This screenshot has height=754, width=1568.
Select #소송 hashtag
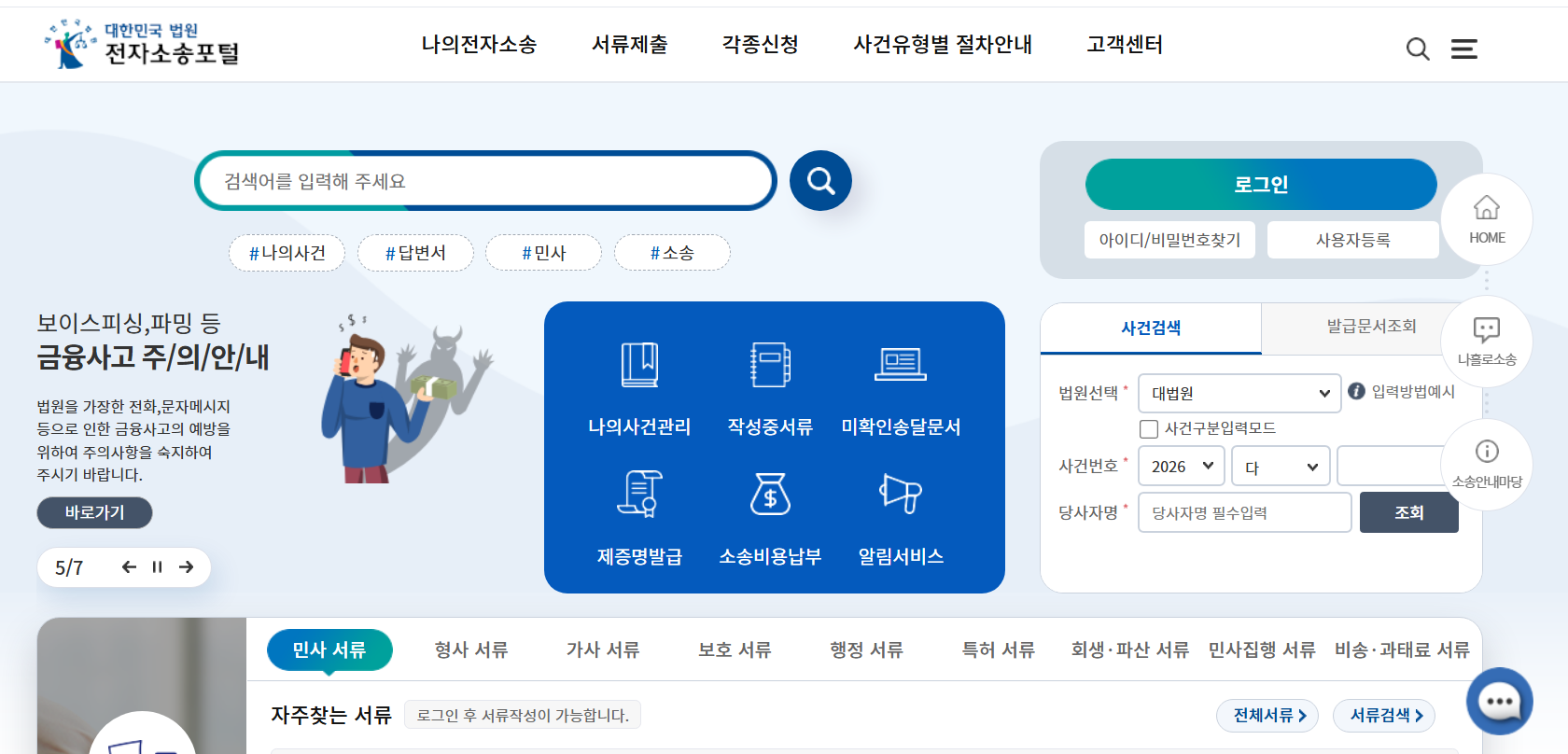point(672,253)
